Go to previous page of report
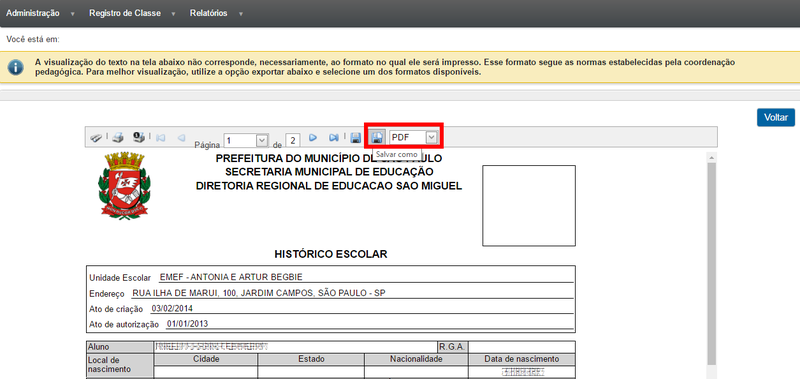The height and width of the screenshot is (379, 800). click(x=181, y=138)
